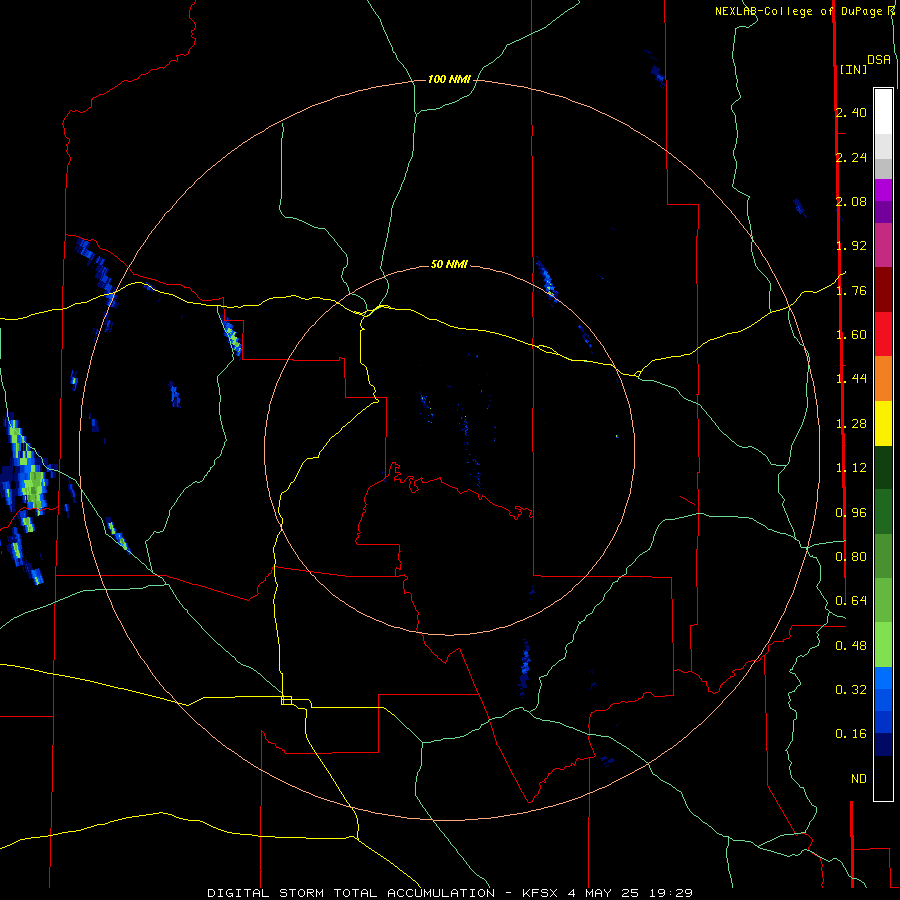
Task: Click the '100 NMI' range ring label
Action: tap(449, 79)
